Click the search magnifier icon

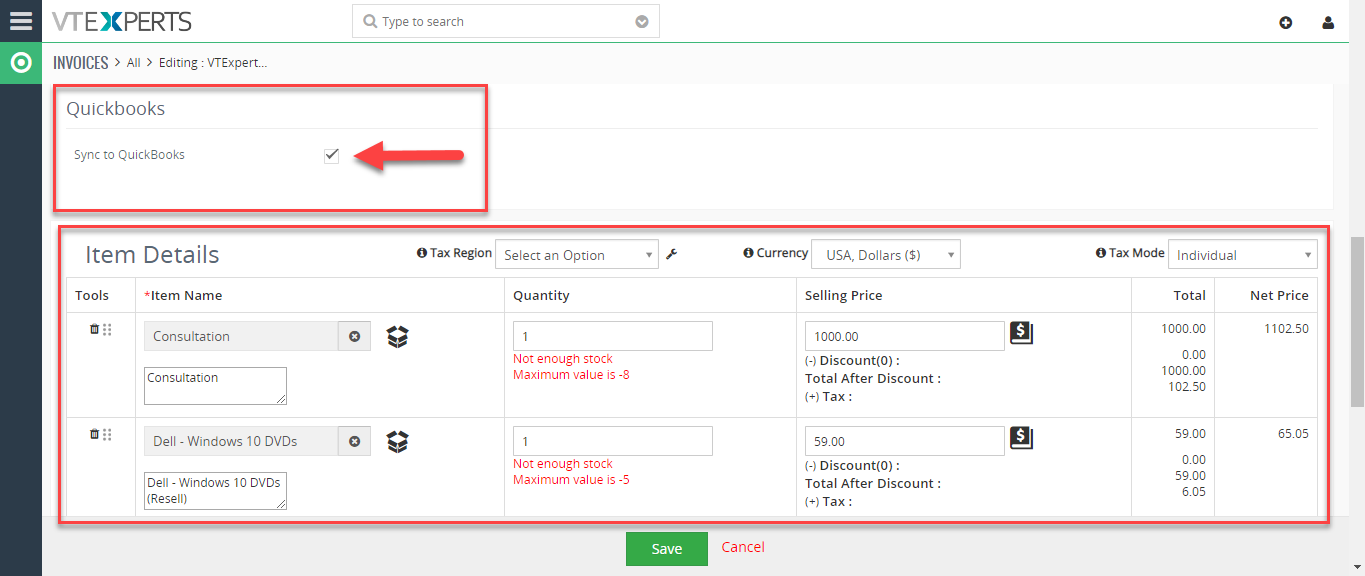pos(370,21)
